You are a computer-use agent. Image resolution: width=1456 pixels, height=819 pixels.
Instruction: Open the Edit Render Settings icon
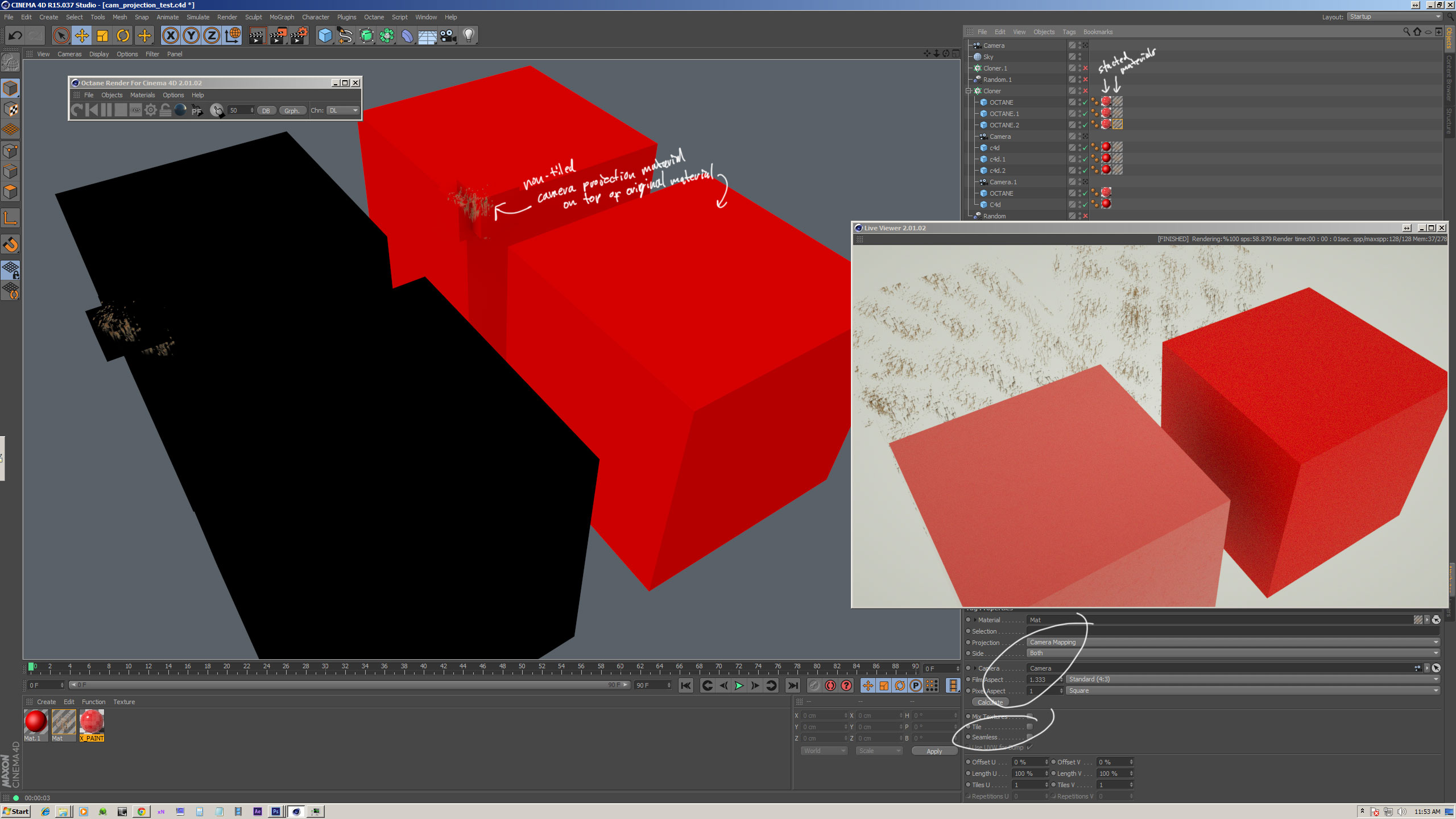point(299,36)
